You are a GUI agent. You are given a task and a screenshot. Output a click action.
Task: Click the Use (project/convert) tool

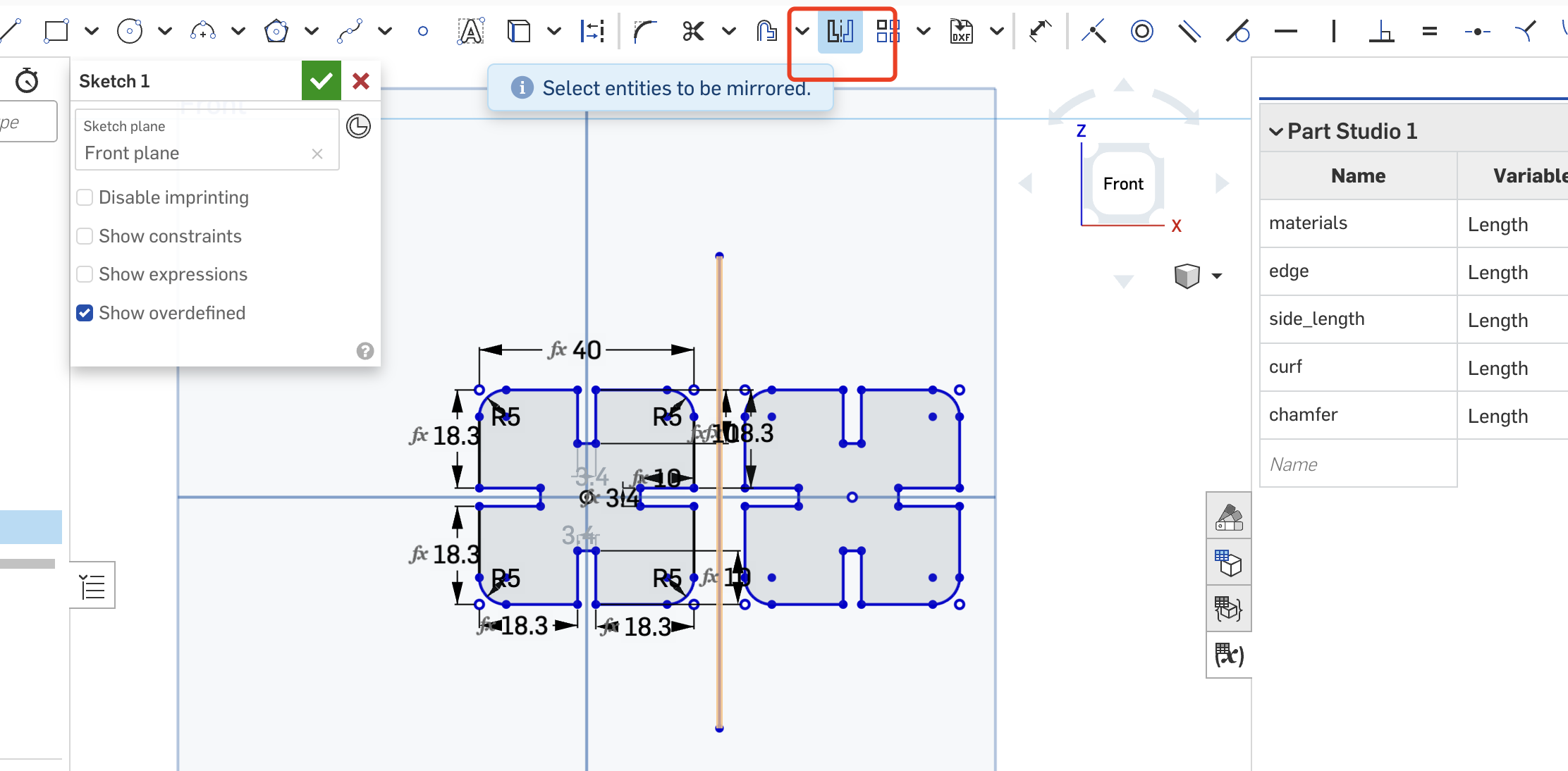519,31
